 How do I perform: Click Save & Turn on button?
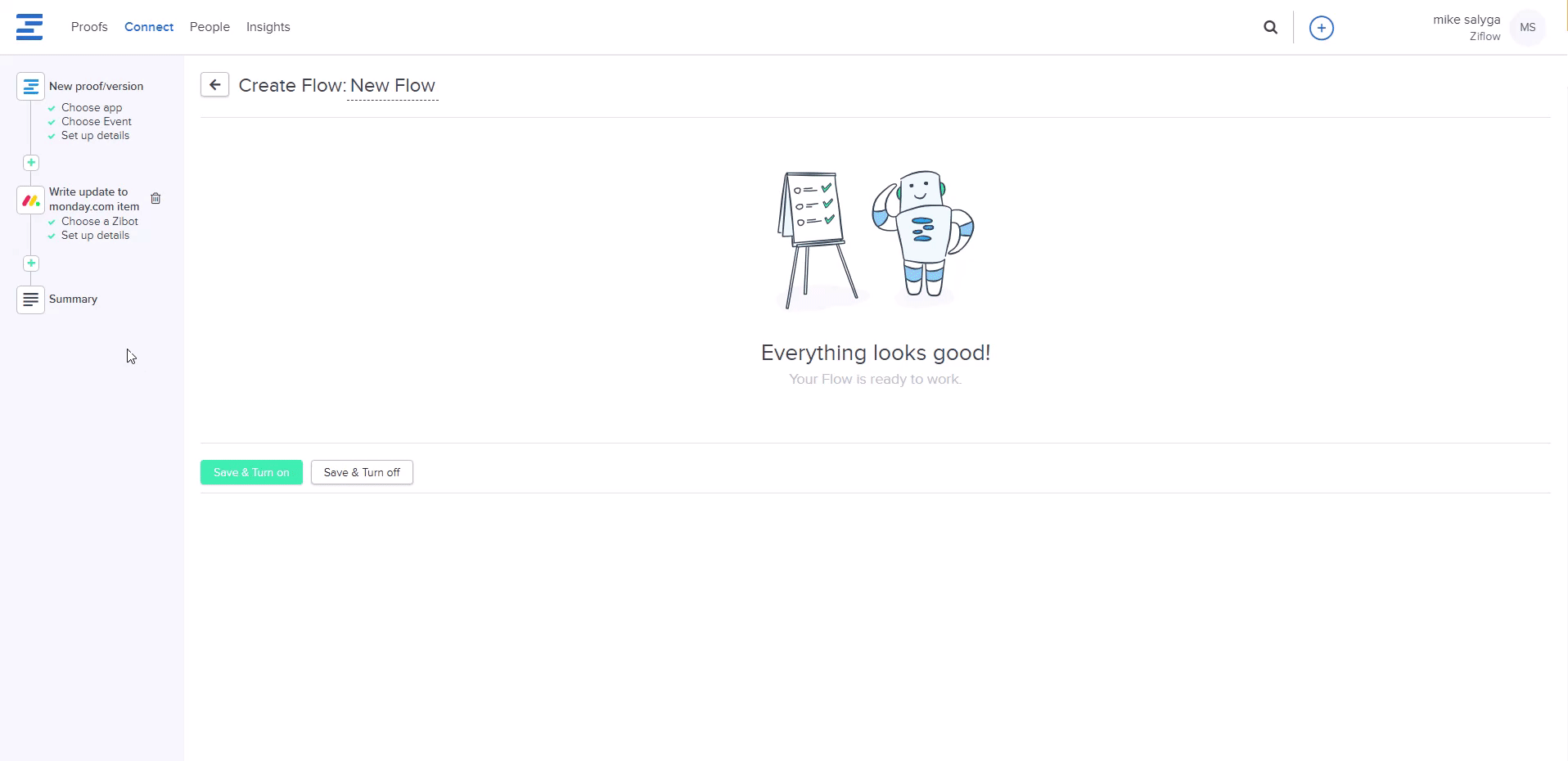click(x=251, y=472)
